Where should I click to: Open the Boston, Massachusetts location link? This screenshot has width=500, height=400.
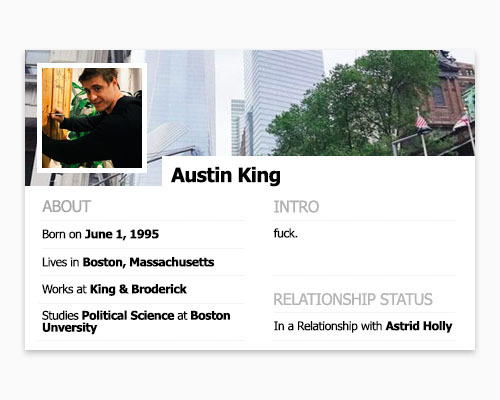[148, 262]
